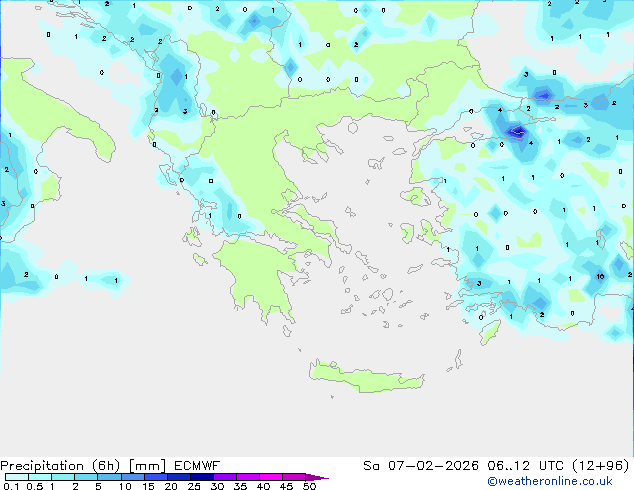Select the 'Sa 07-02-2026 06..12 UTC (12+96)' timestamp
Screen dimensions: 634x490
(496, 466)
